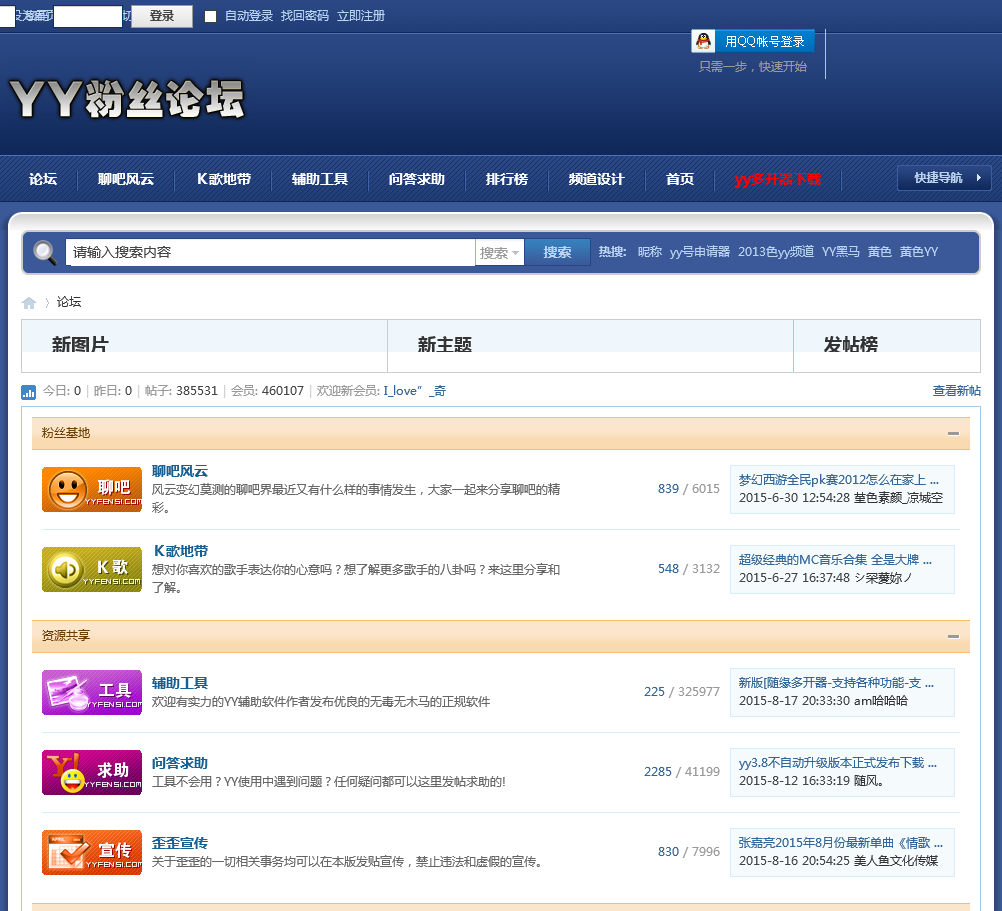The height and width of the screenshot is (911, 1002).
Task: Open the 聊吧 forum icon
Action: point(91,489)
